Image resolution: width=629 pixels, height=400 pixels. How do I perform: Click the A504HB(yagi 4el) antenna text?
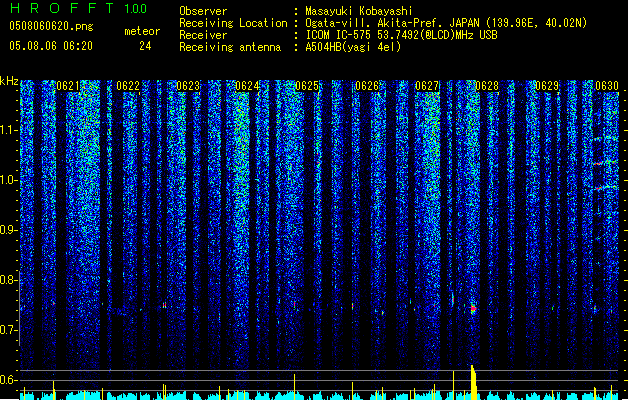coord(353,47)
